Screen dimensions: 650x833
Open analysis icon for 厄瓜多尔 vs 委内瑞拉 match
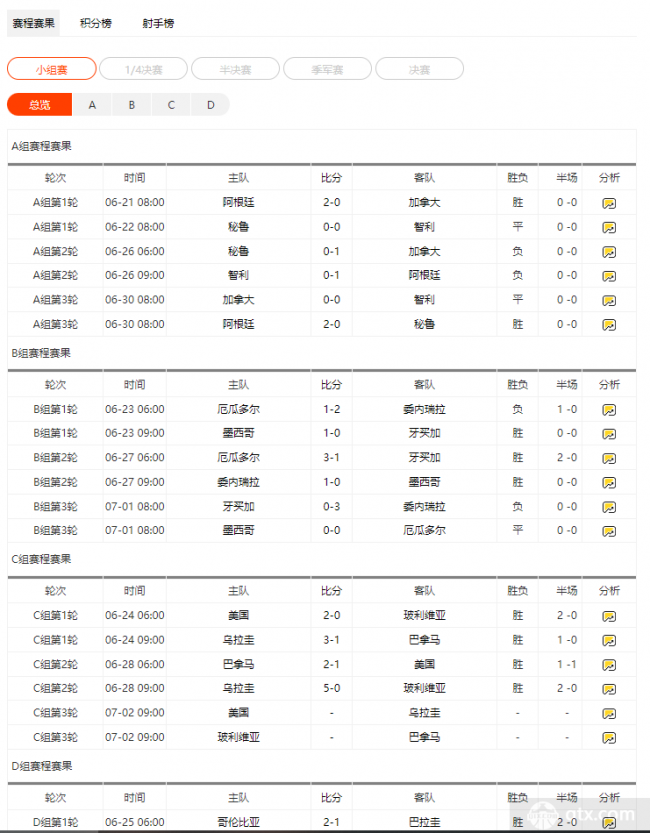click(x=609, y=410)
